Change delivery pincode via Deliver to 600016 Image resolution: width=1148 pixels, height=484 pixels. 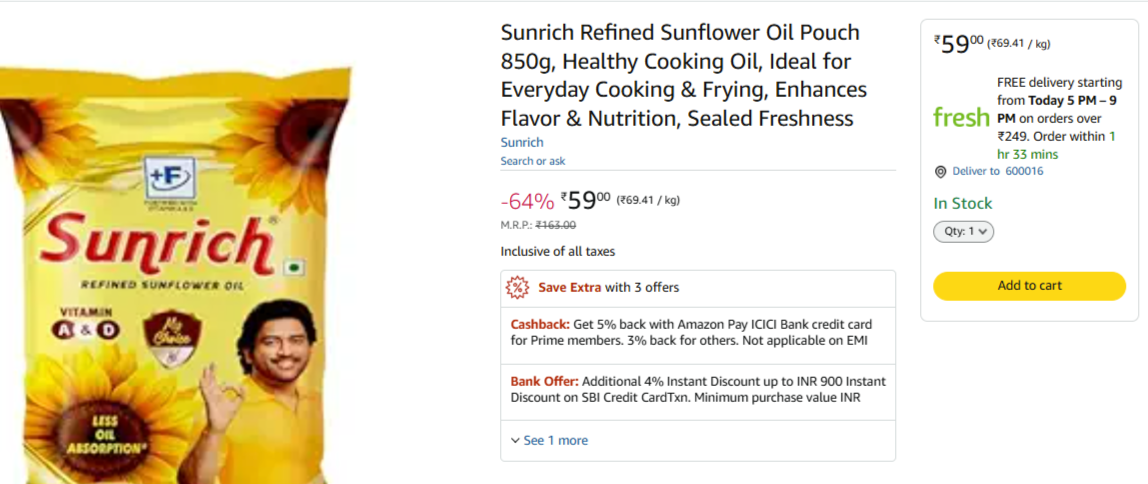[997, 172]
